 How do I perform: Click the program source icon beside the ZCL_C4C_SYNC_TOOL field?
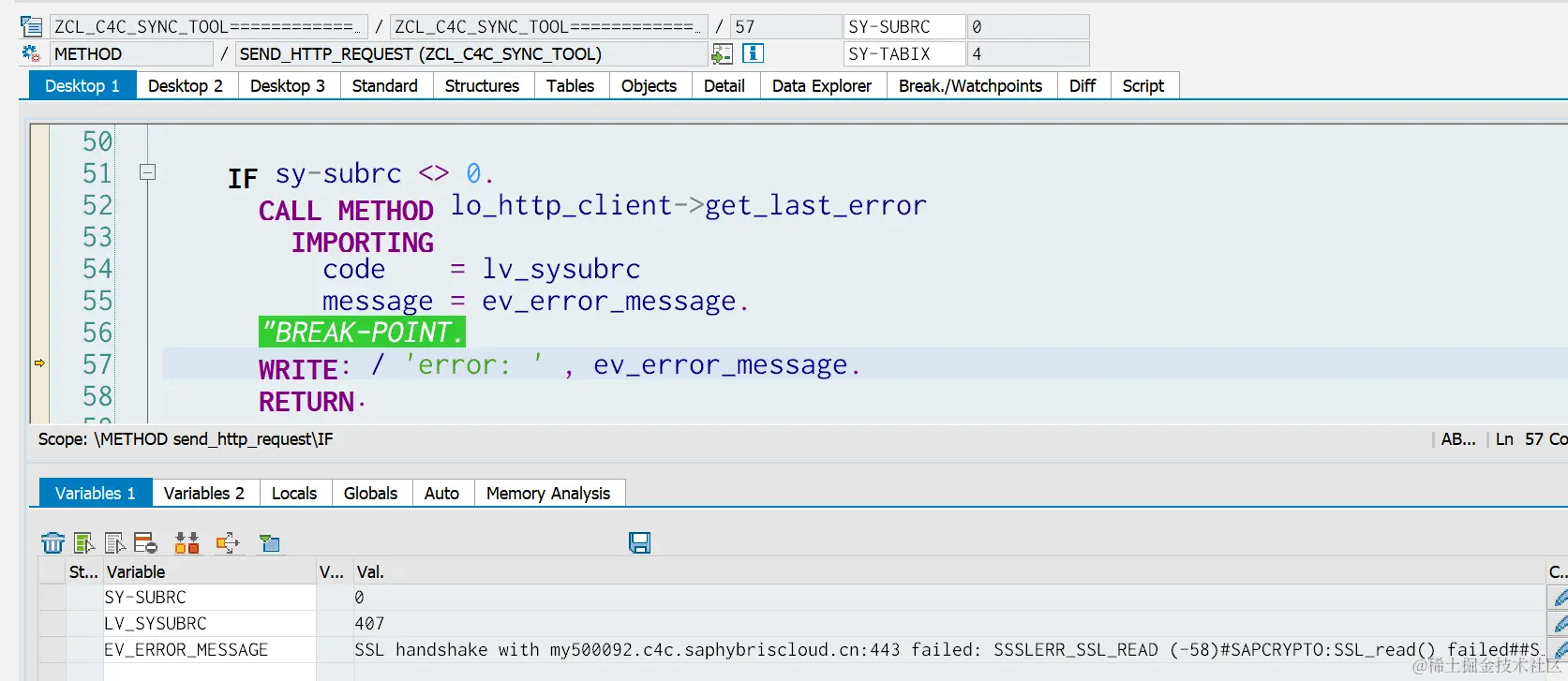tap(32, 26)
